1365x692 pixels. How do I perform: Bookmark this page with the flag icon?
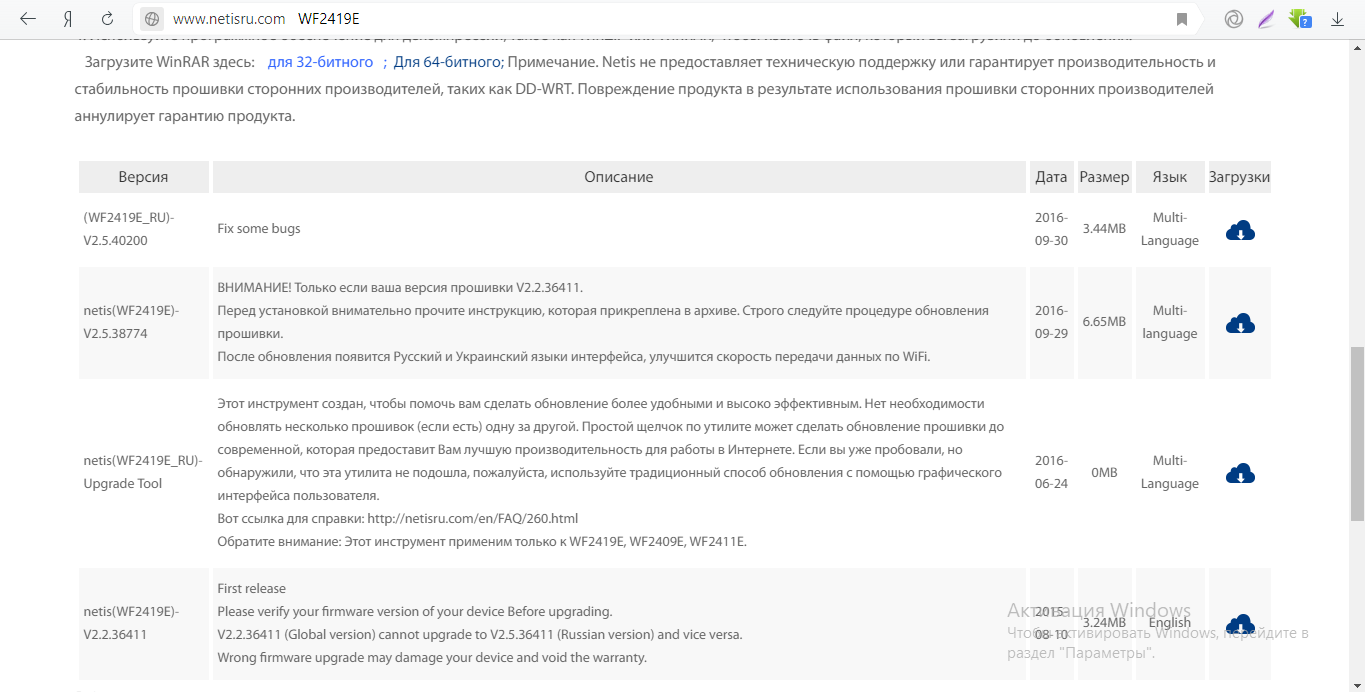[x=1182, y=19]
